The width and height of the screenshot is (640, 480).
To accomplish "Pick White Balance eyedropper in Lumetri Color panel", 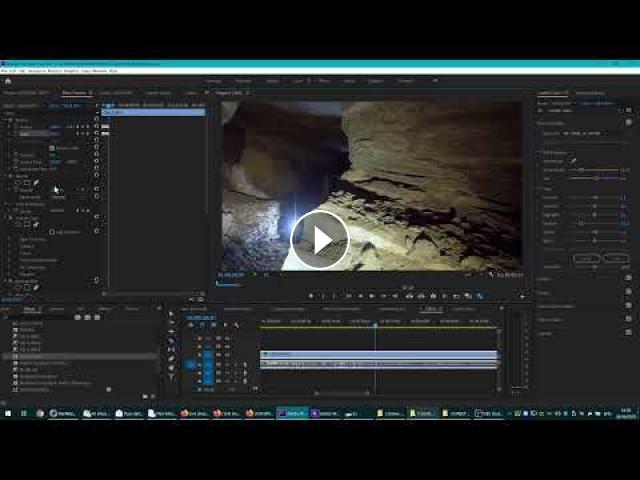I will pyautogui.click(x=573, y=161).
